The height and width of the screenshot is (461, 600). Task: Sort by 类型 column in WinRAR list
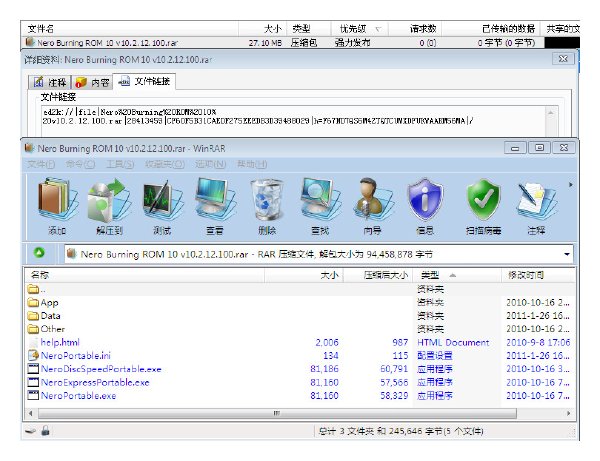[x=457, y=275]
